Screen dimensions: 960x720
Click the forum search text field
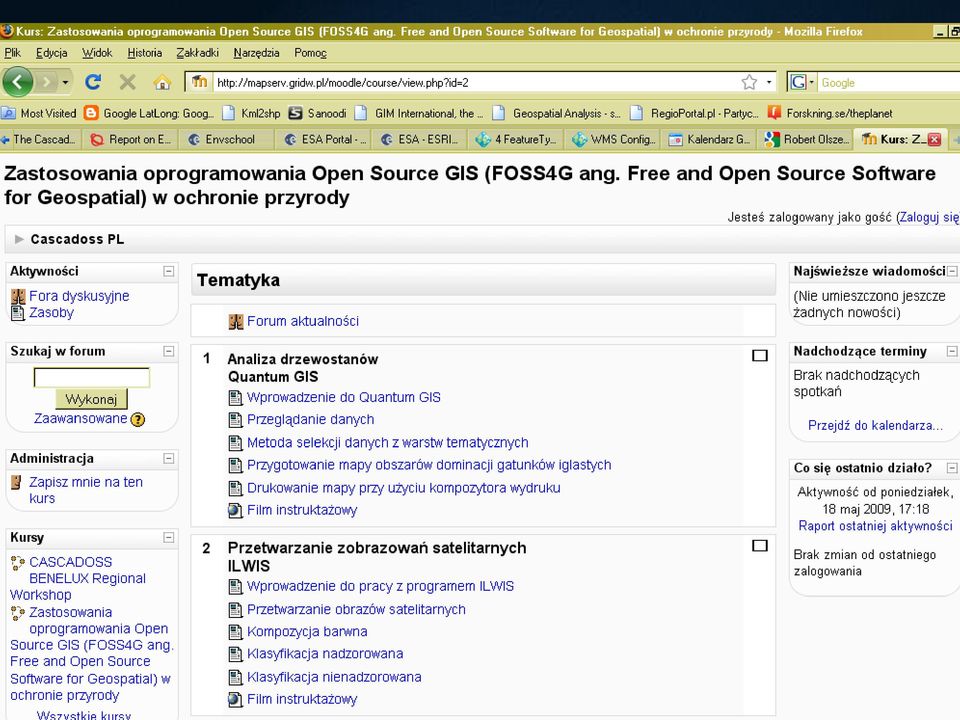coord(92,378)
